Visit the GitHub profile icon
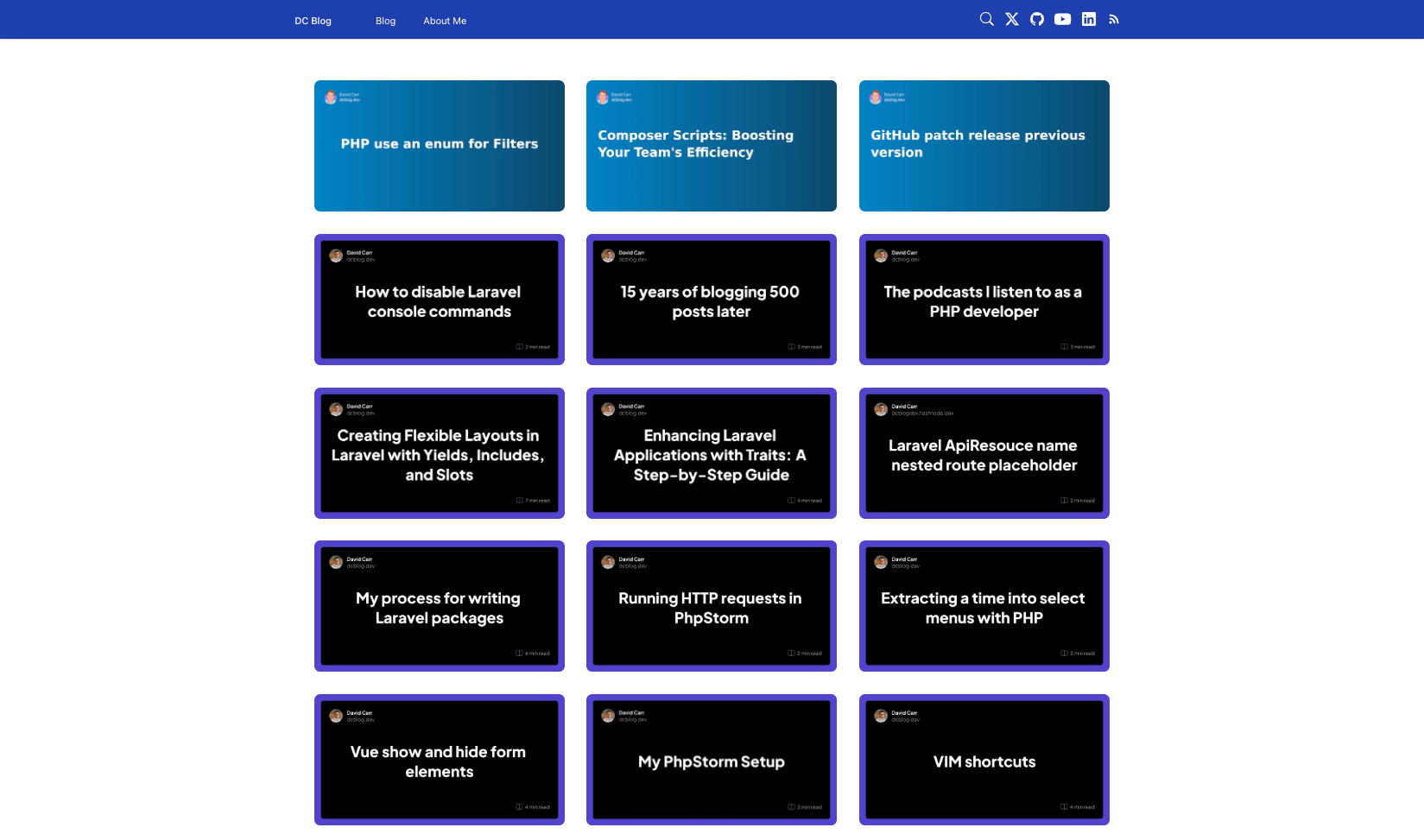This screenshot has height=840, width=1424. 1037,19
